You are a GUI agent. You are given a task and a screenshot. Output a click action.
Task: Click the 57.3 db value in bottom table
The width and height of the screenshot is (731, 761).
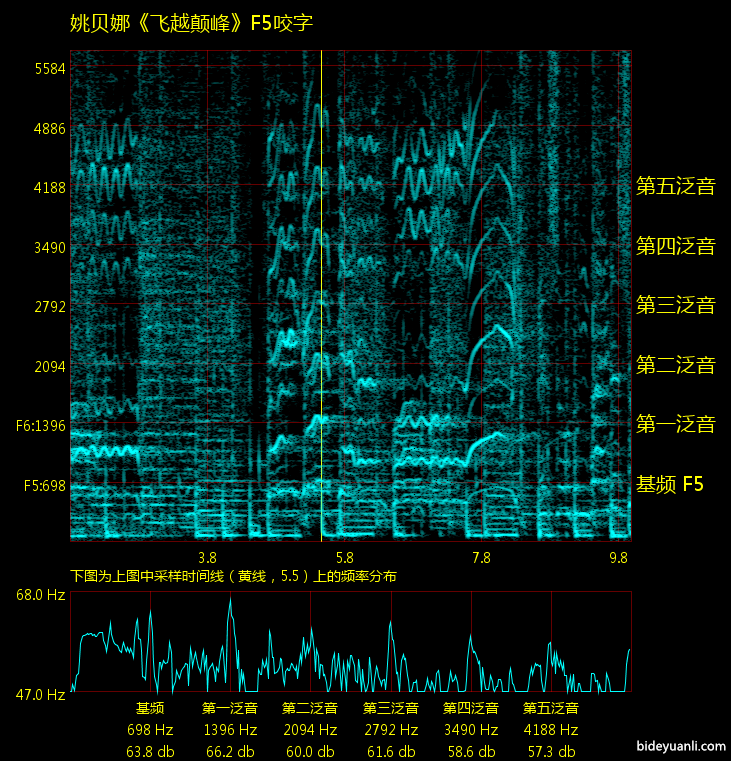coord(551,751)
